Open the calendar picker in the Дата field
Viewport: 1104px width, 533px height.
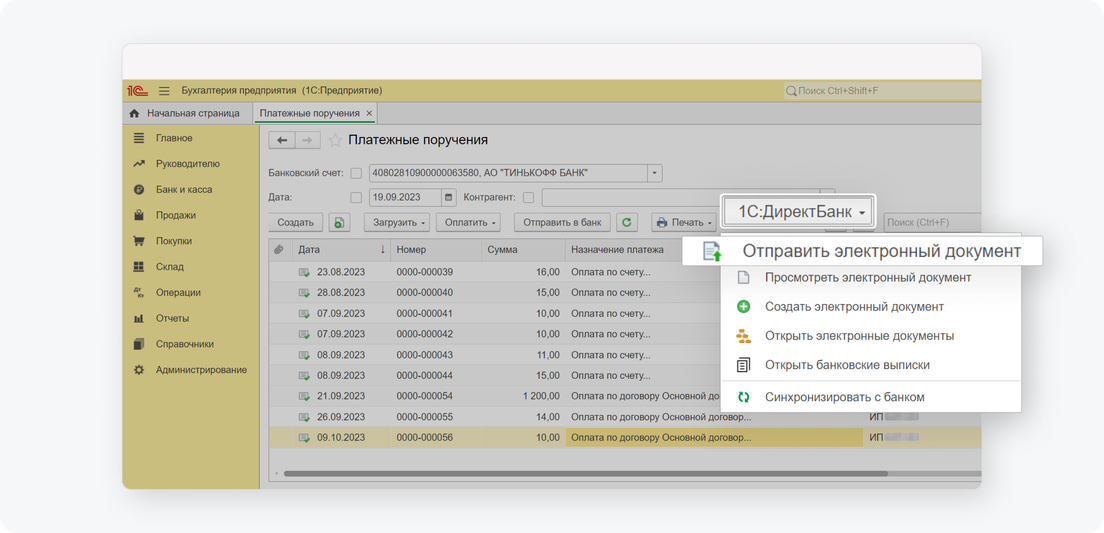[x=449, y=197]
